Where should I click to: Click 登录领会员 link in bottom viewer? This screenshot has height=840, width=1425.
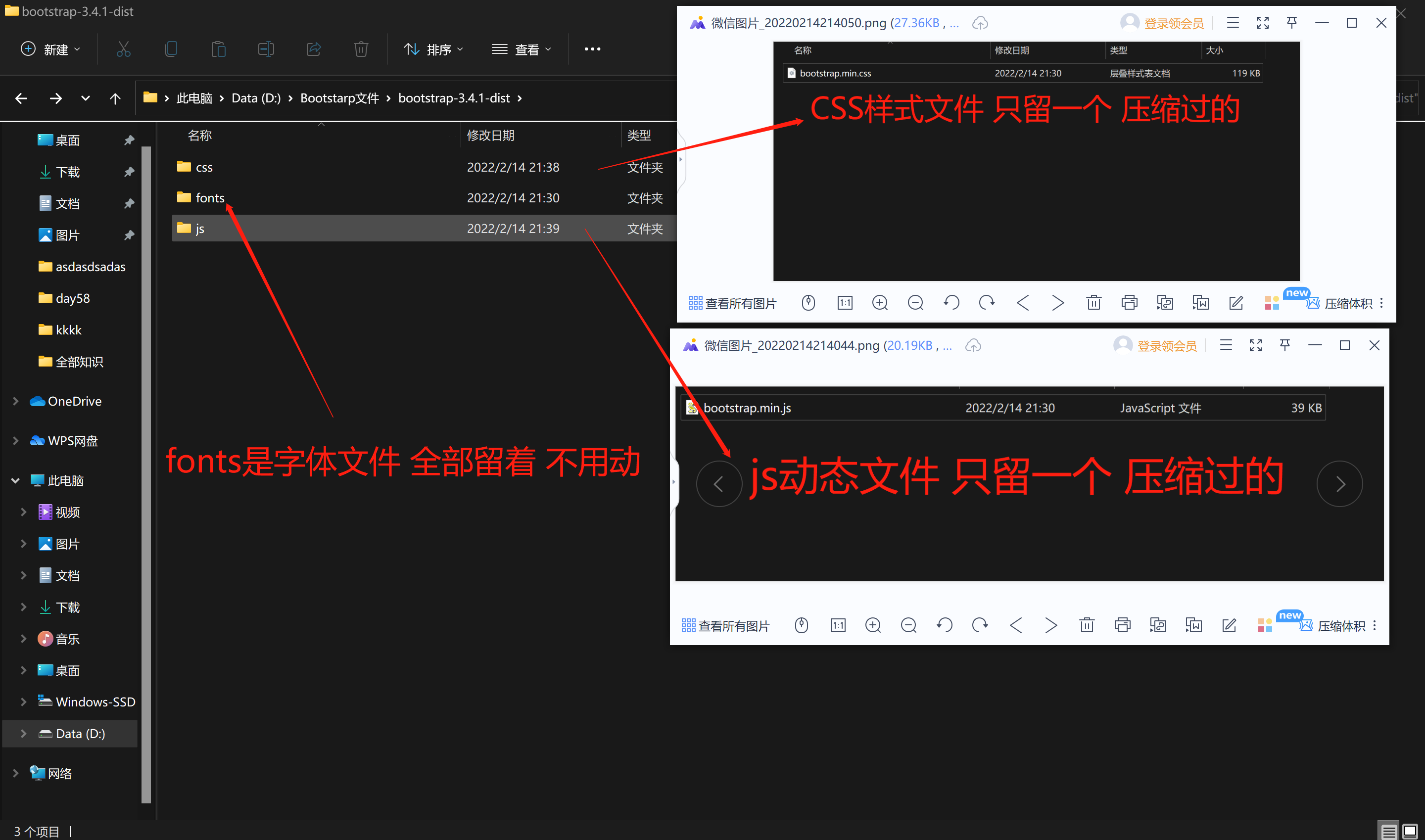coord(1166,346)
